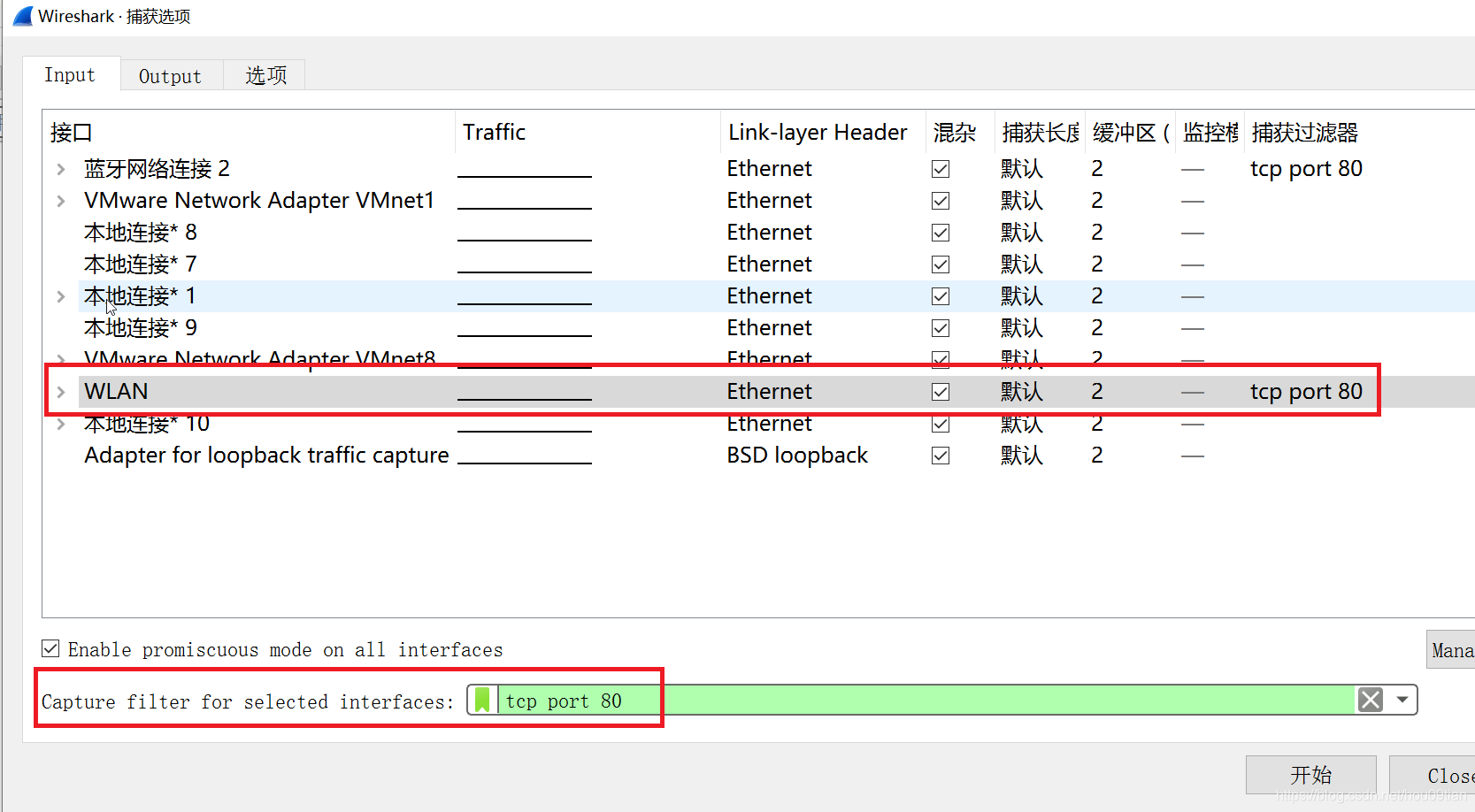Switch to the Input tab
1475x812 pixels.
70,75
